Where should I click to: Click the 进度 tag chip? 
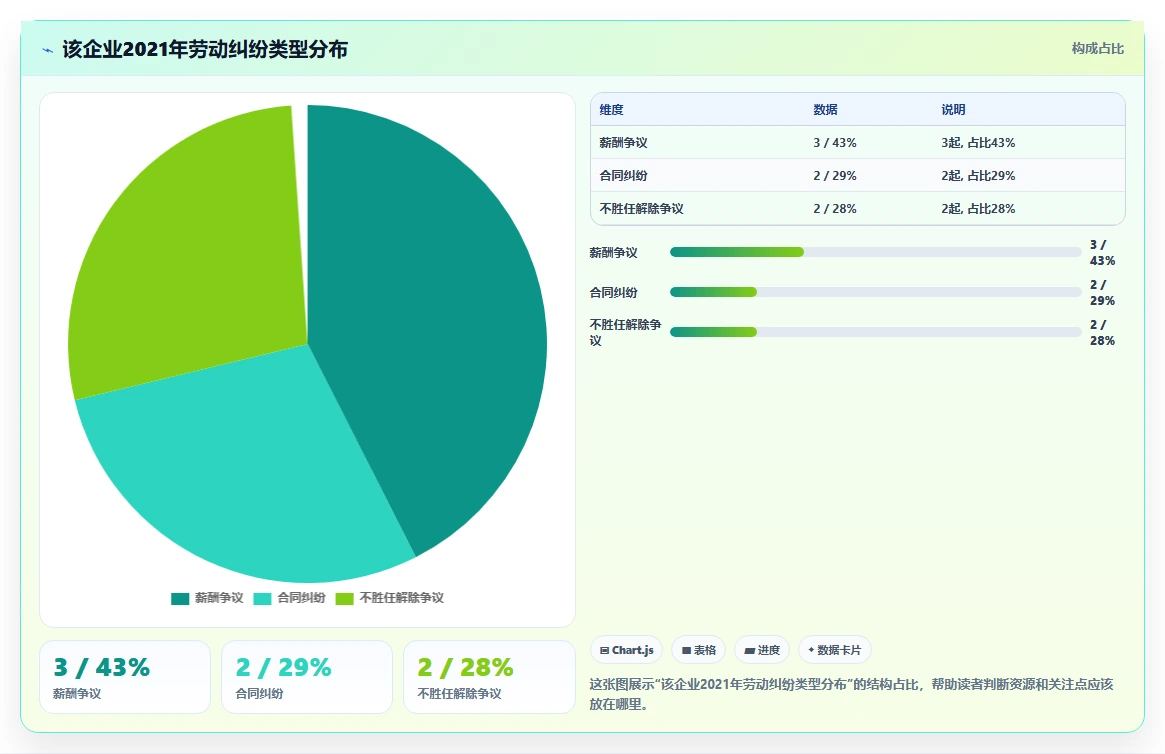click(x=762, y=650)
